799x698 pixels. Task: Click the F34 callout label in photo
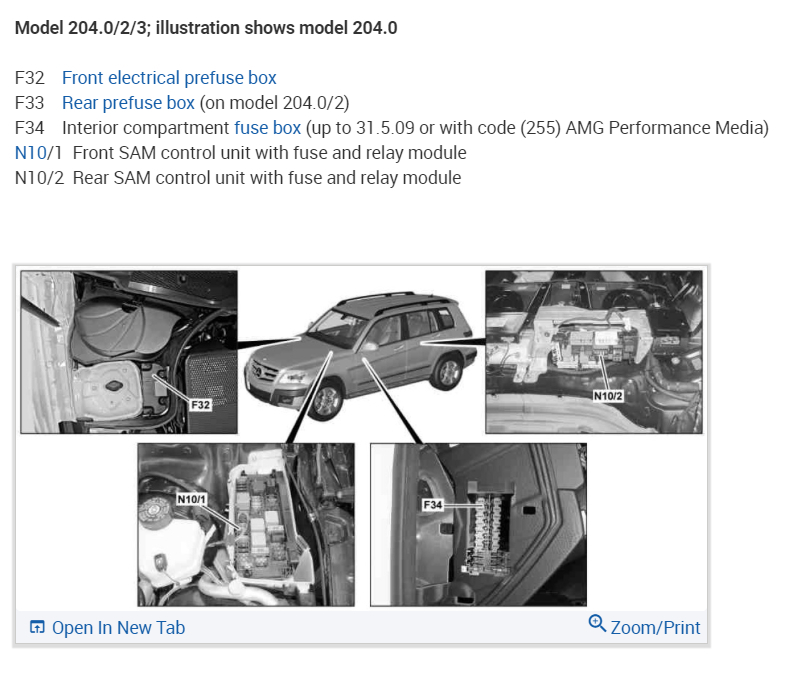coord(433,505)
